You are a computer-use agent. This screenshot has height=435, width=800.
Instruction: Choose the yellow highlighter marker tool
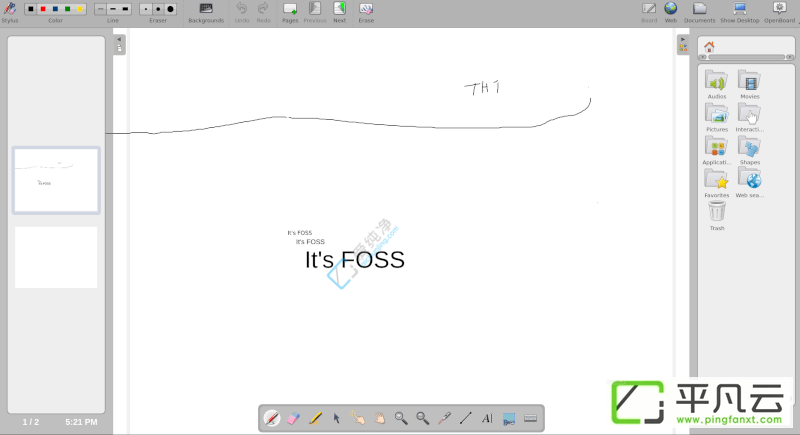[315, 419]
